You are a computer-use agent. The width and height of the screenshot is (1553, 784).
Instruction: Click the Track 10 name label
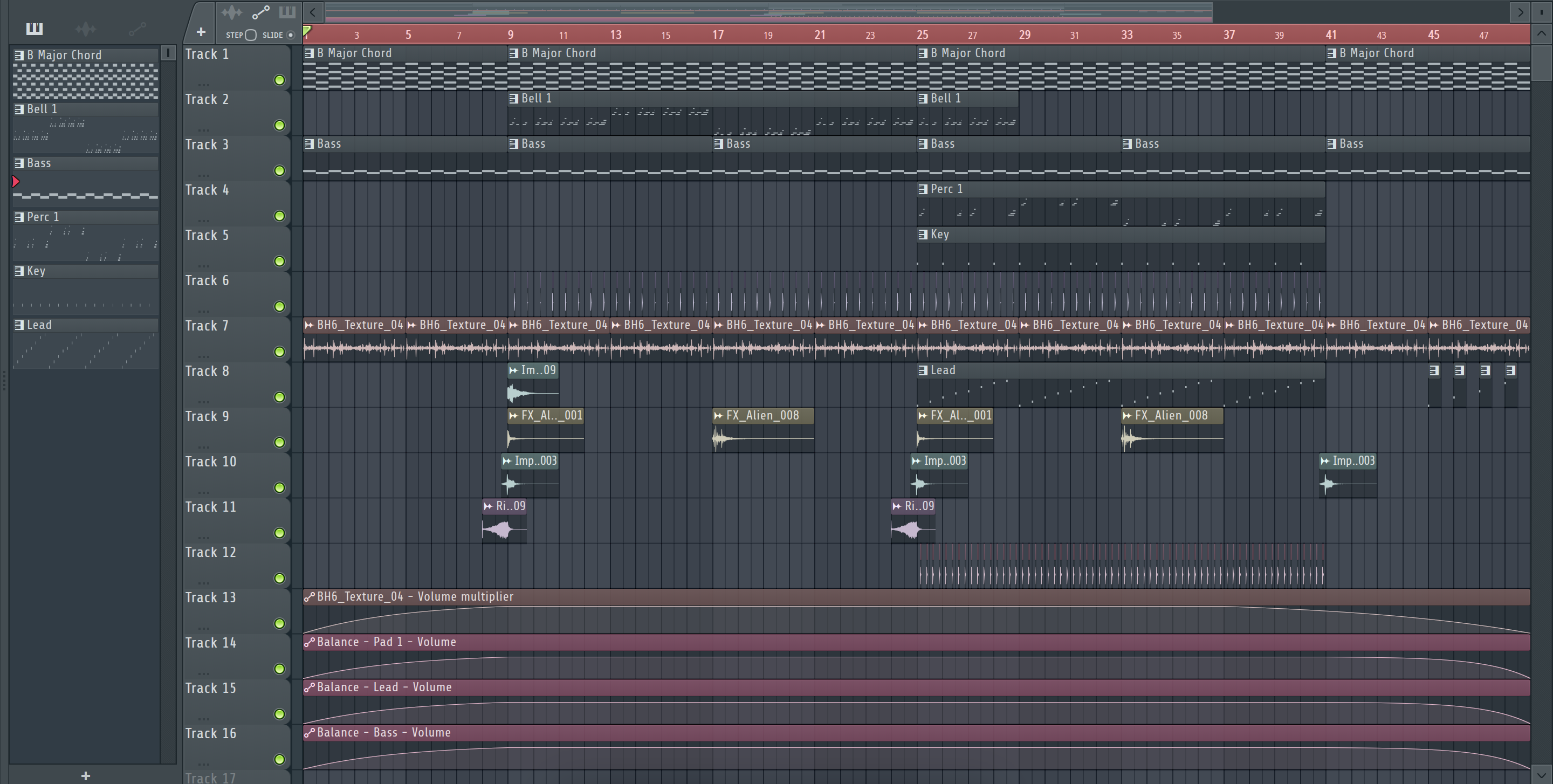point(210,462)
